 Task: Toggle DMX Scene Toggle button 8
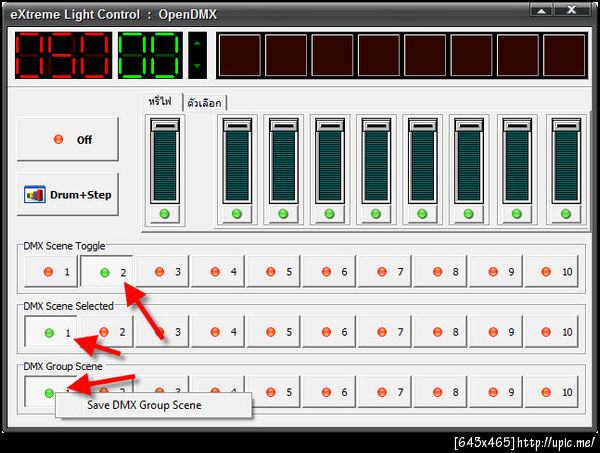[440, 272]
